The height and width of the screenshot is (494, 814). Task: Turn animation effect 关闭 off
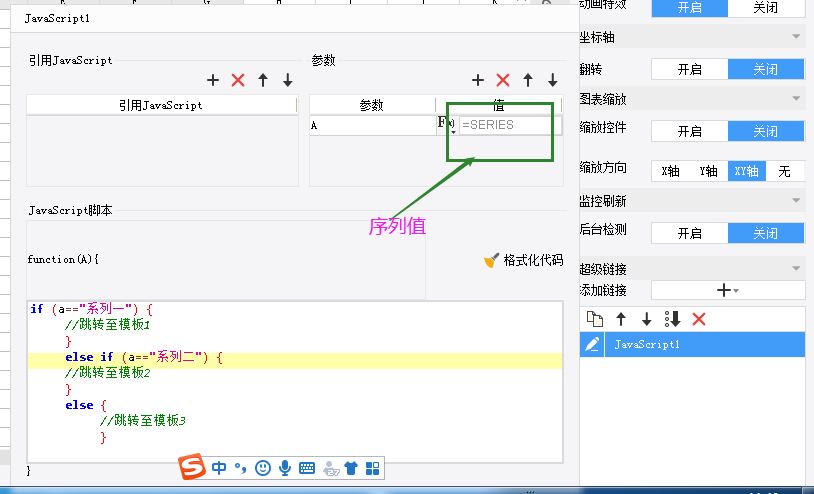[x=766, y=8]
